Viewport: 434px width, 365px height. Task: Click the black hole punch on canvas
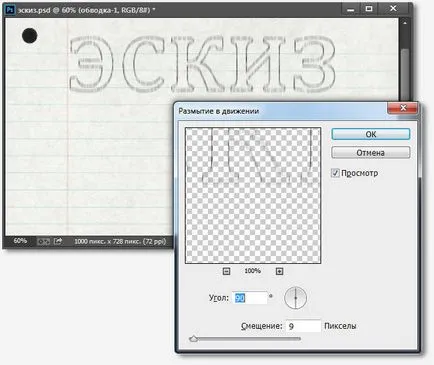pos(30,36)
